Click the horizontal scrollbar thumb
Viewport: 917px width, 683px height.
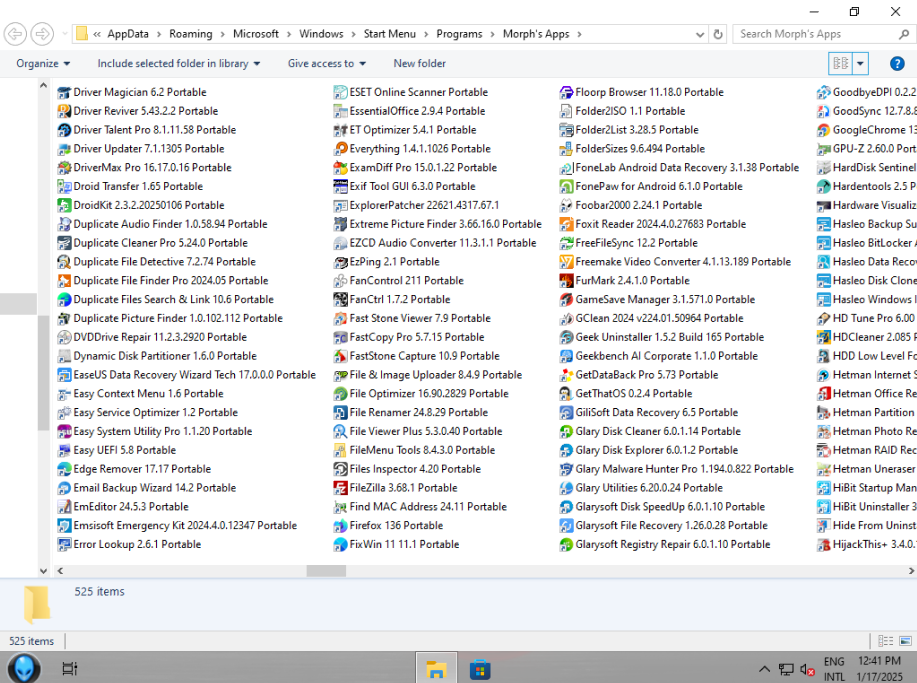[x=326, y=571]
